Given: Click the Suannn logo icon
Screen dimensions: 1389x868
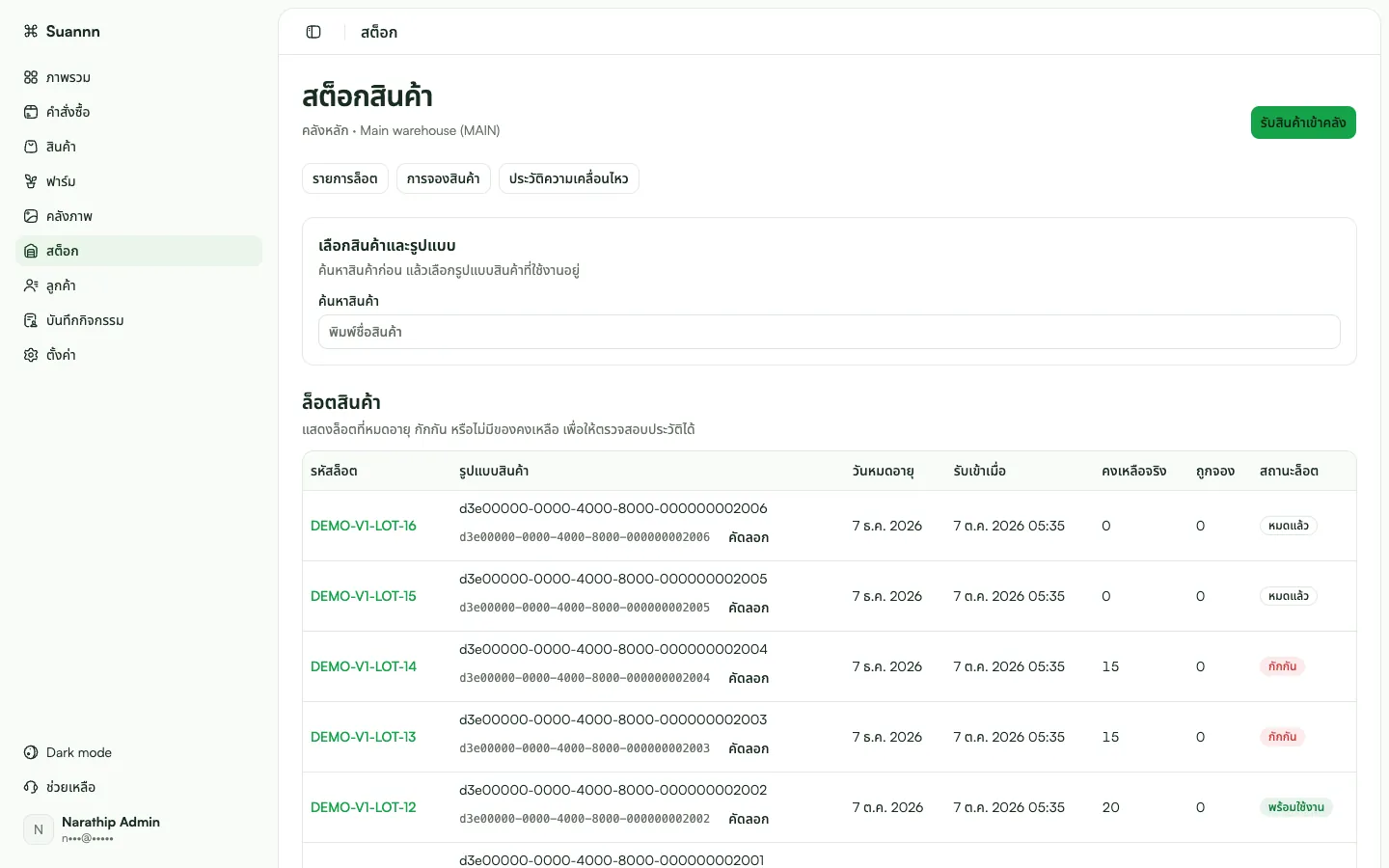Looking at the screenshot, I should click(x=31, y=31).
